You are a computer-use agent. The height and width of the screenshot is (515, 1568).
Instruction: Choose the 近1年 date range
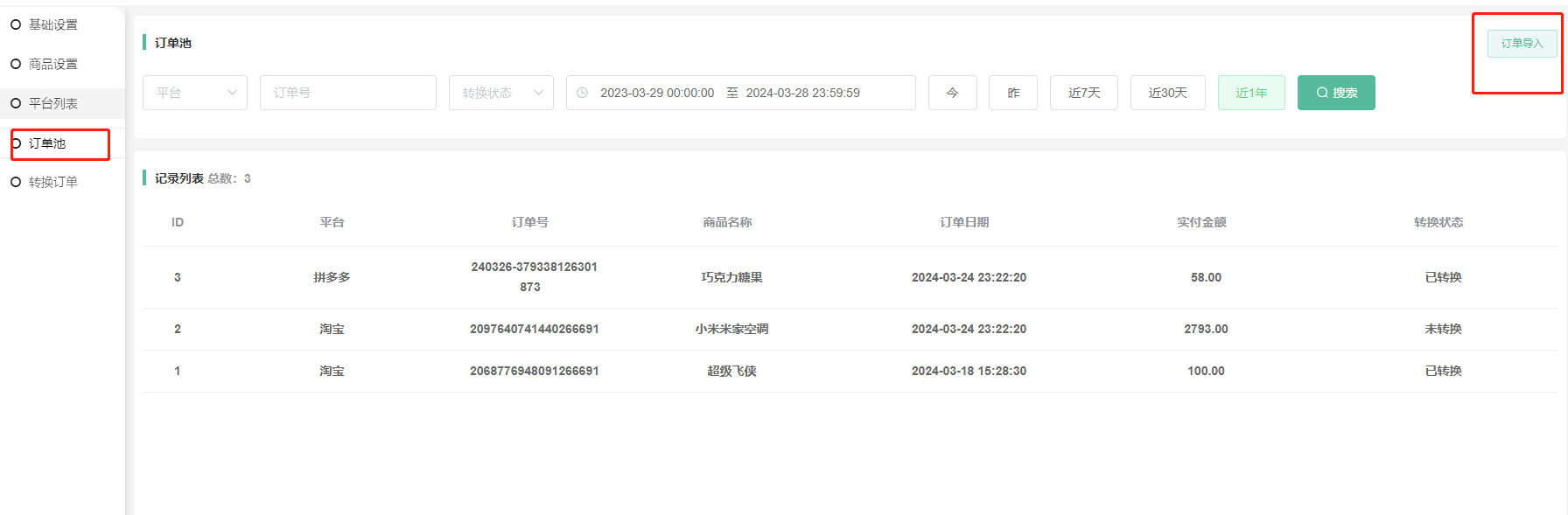coord(1251,93)
